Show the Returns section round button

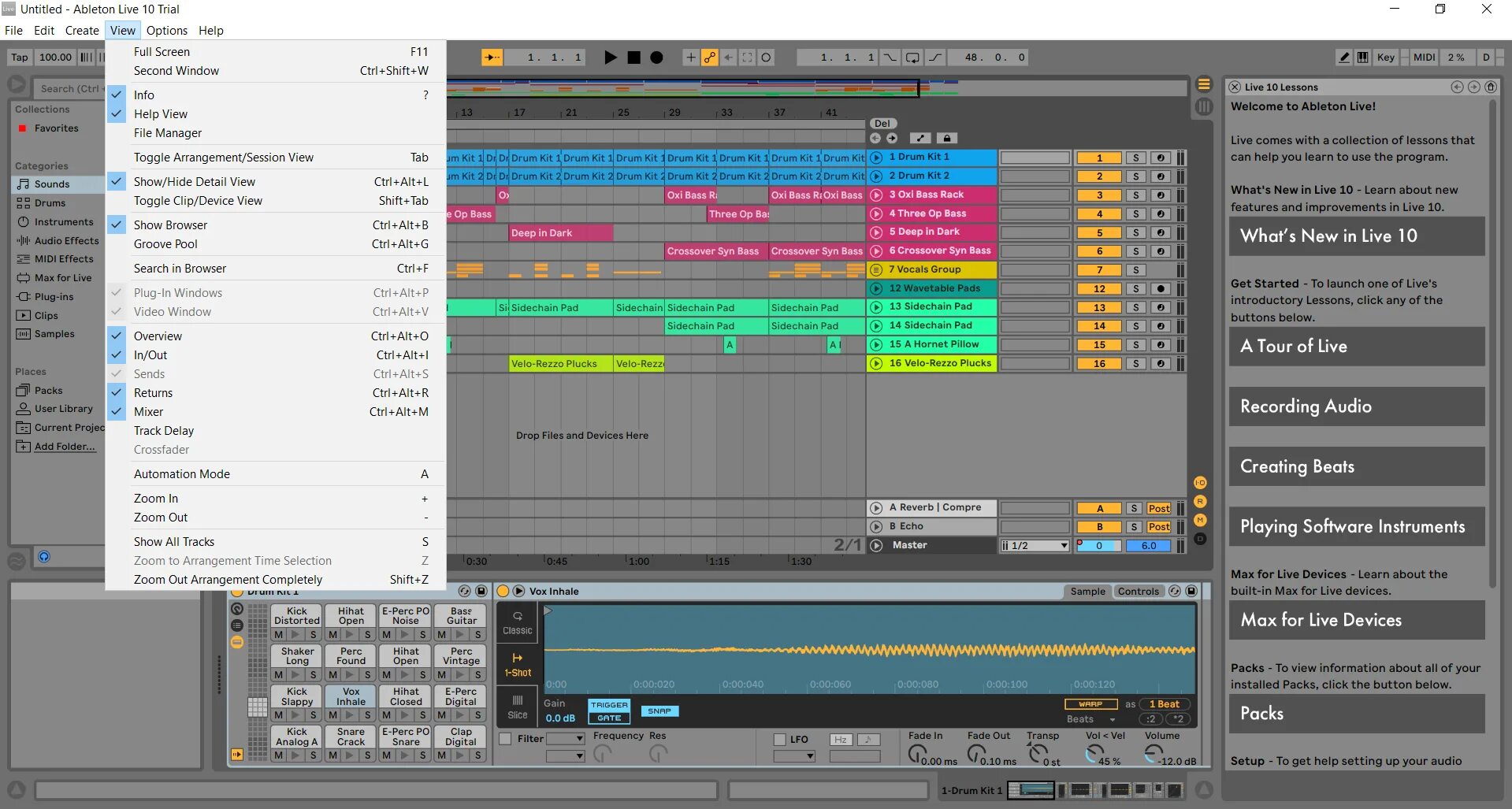pos(1200,502)
